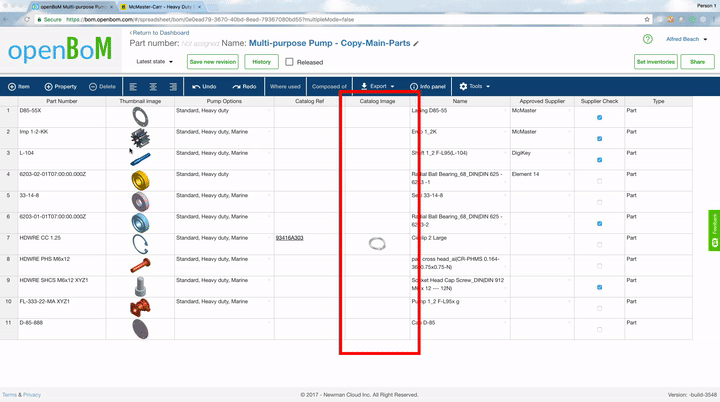Screen dimensions: 720x402
Task: Open catalog ref link 93416A303
Action: [x=289, y=238]
